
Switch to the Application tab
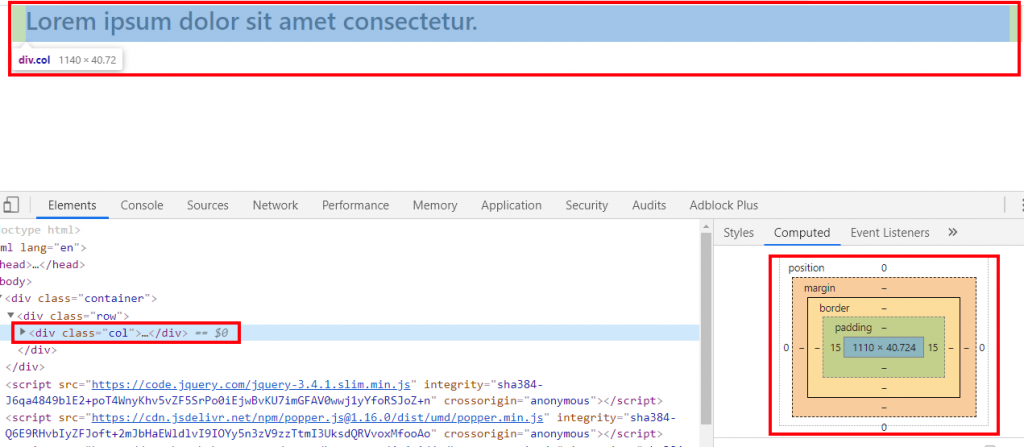511,205
